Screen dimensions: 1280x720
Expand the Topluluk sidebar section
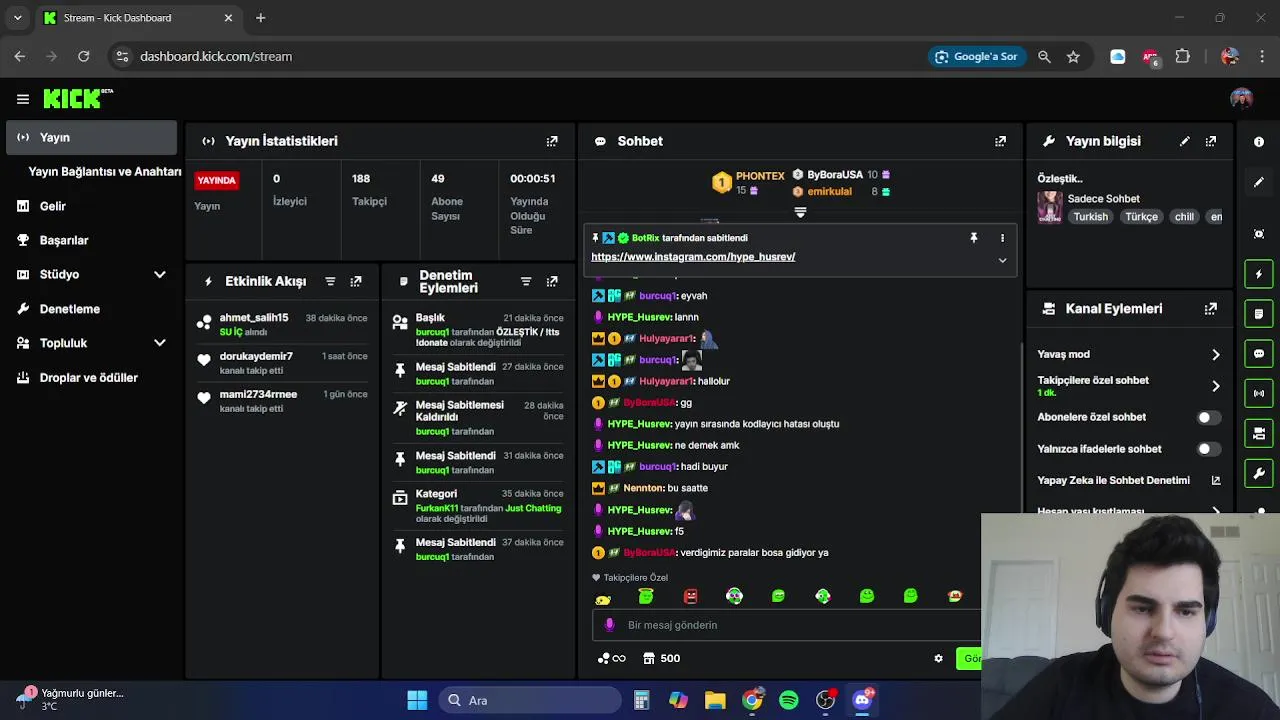click(x=159, y=343)
